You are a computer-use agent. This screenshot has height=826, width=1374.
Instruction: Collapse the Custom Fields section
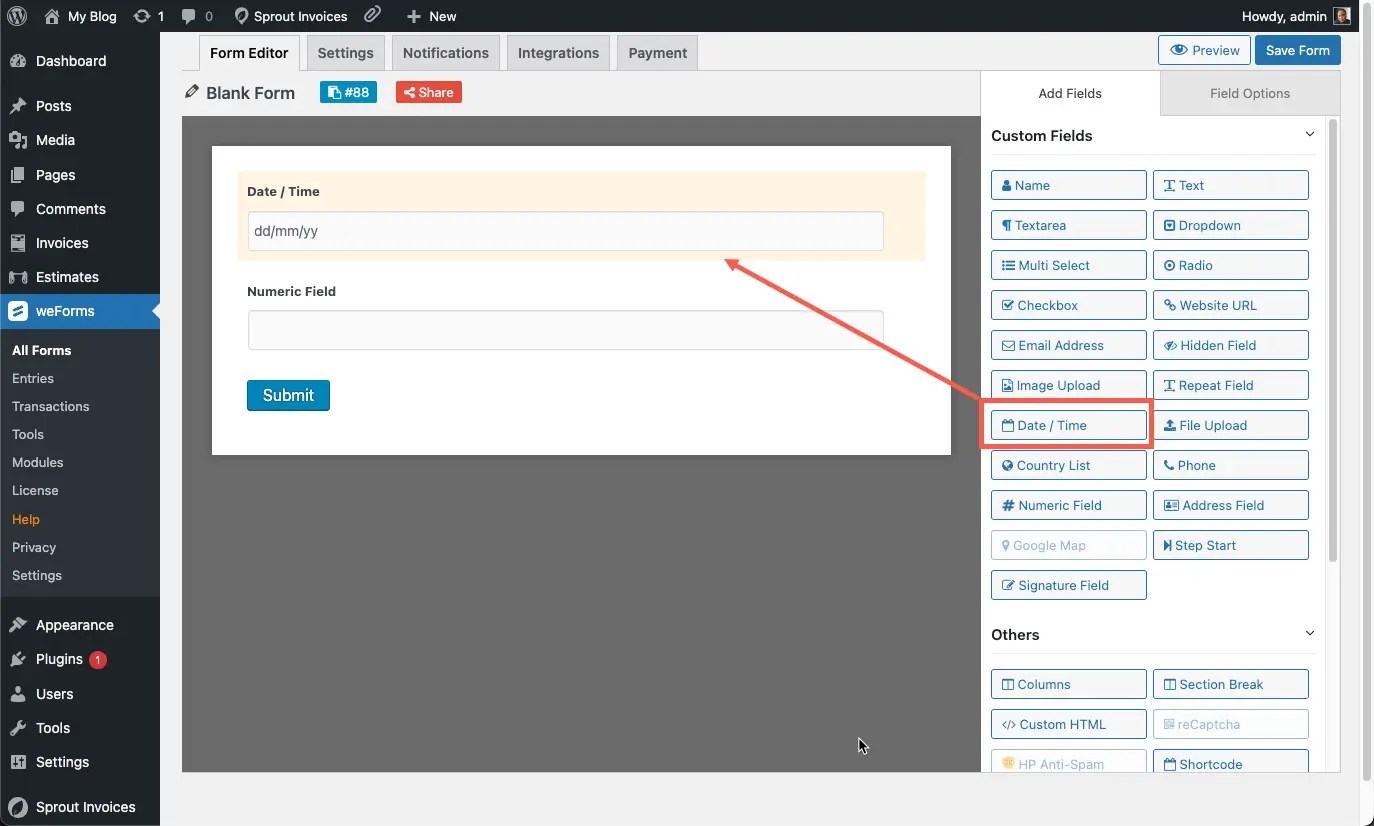pos(1310,133)
